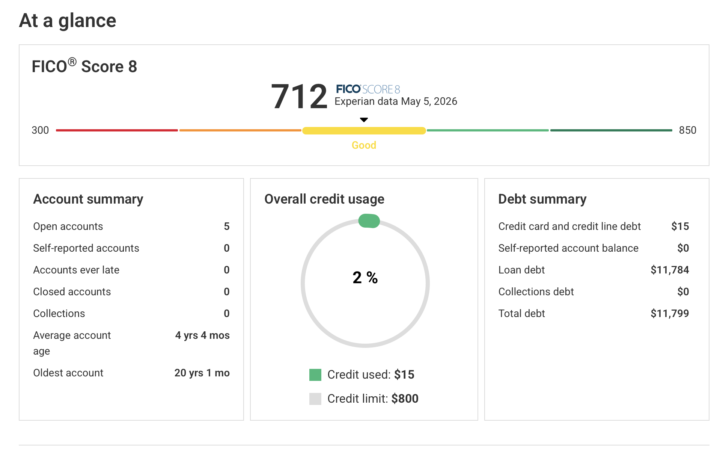Click the $11,799 total debt value
Image resolution: width=720 pixels, height=450 pixels.
pos(669,314)
